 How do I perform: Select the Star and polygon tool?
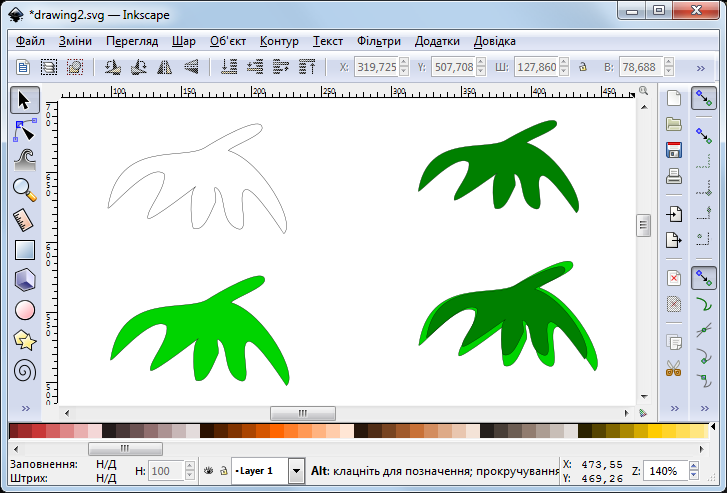click(x=25, y=340)
